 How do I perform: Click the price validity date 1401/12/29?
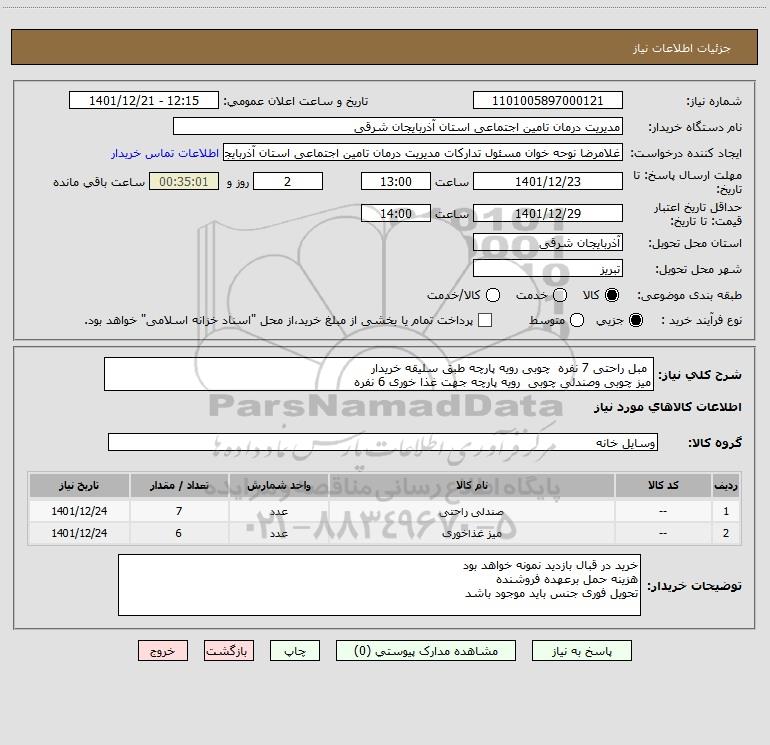coord(548,213)
